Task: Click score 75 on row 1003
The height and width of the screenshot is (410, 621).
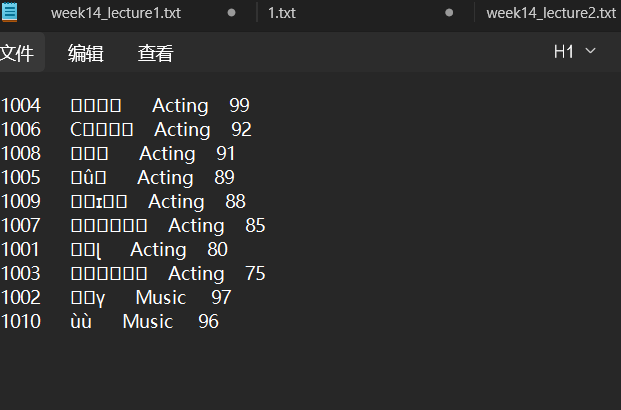Action: [x=255, y=274]
